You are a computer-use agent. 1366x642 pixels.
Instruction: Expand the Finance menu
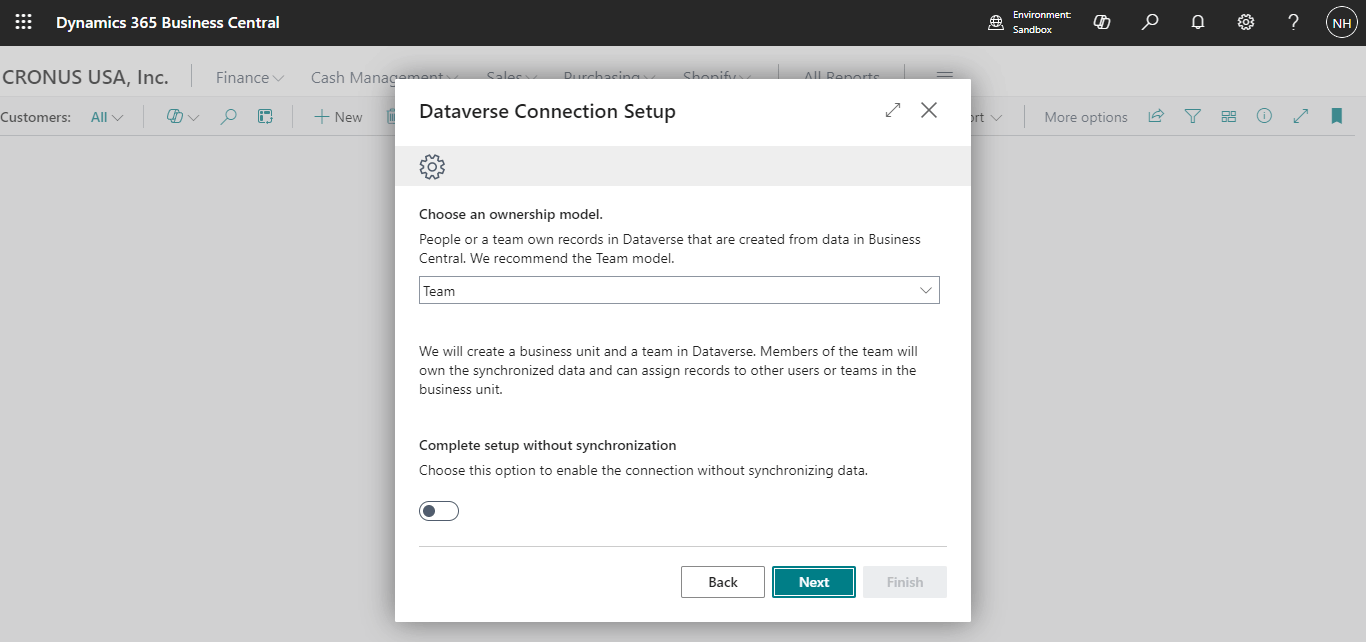250,77
